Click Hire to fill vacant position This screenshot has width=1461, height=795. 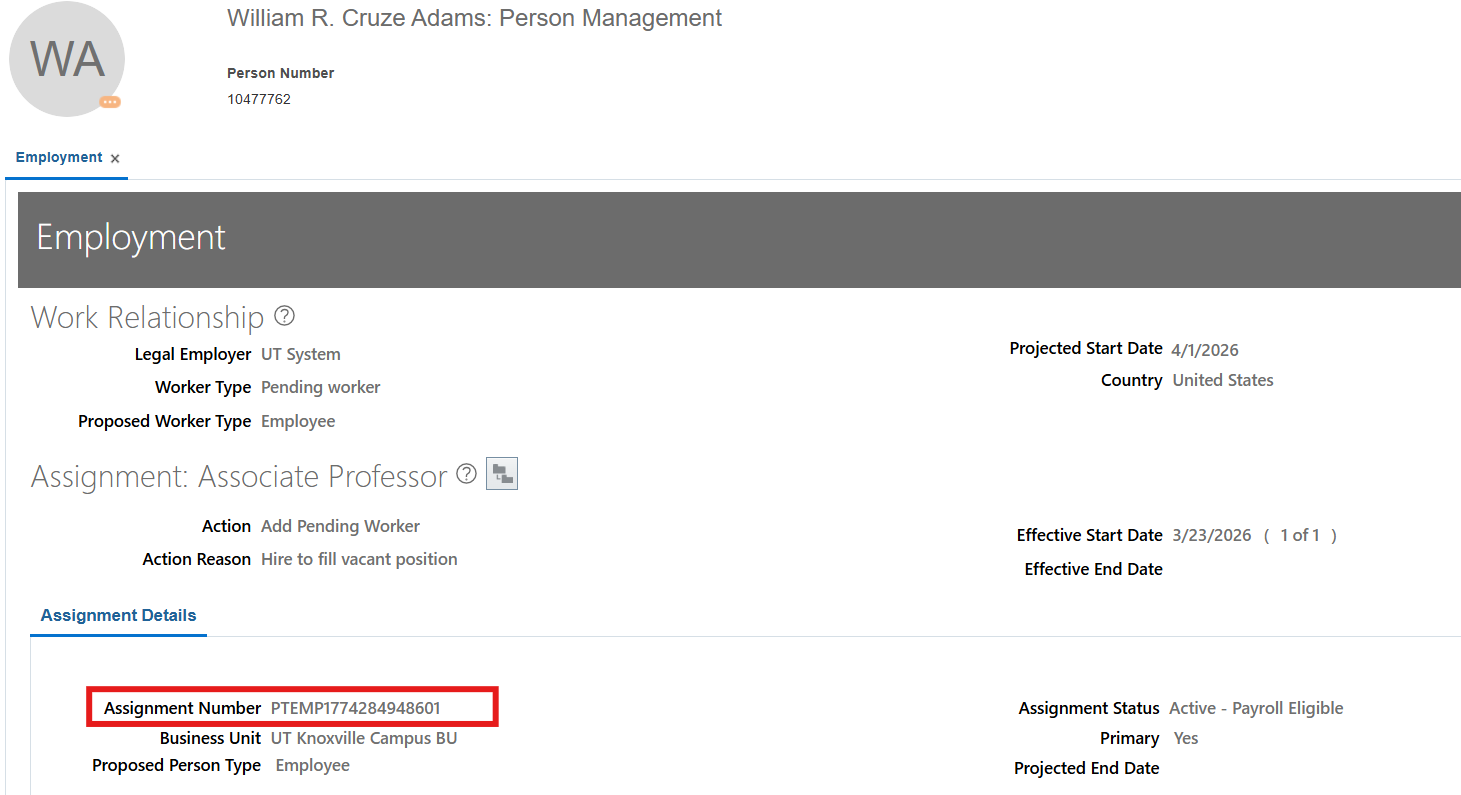coord(360,559)
